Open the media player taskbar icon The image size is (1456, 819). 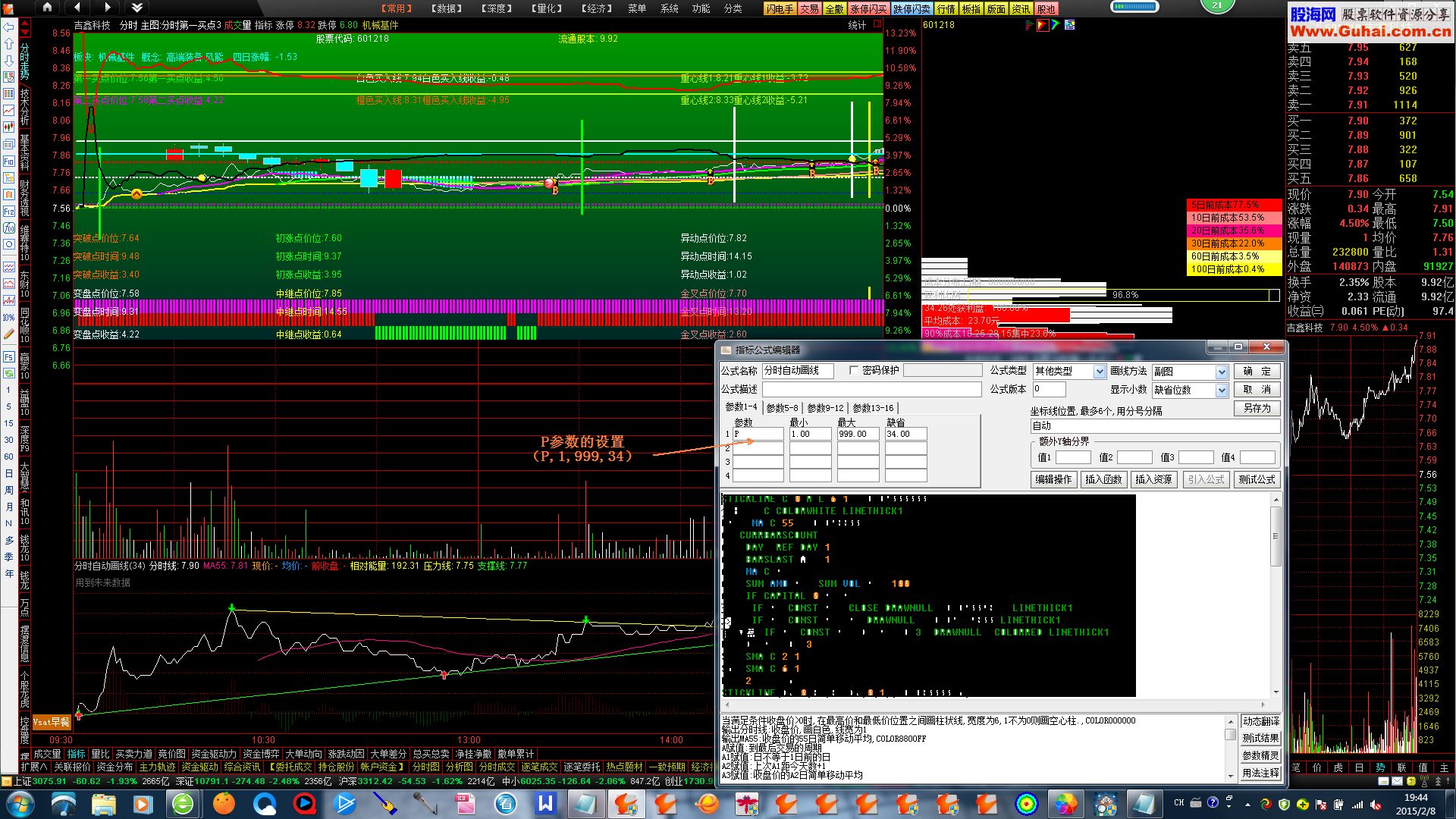coord(143,804)
